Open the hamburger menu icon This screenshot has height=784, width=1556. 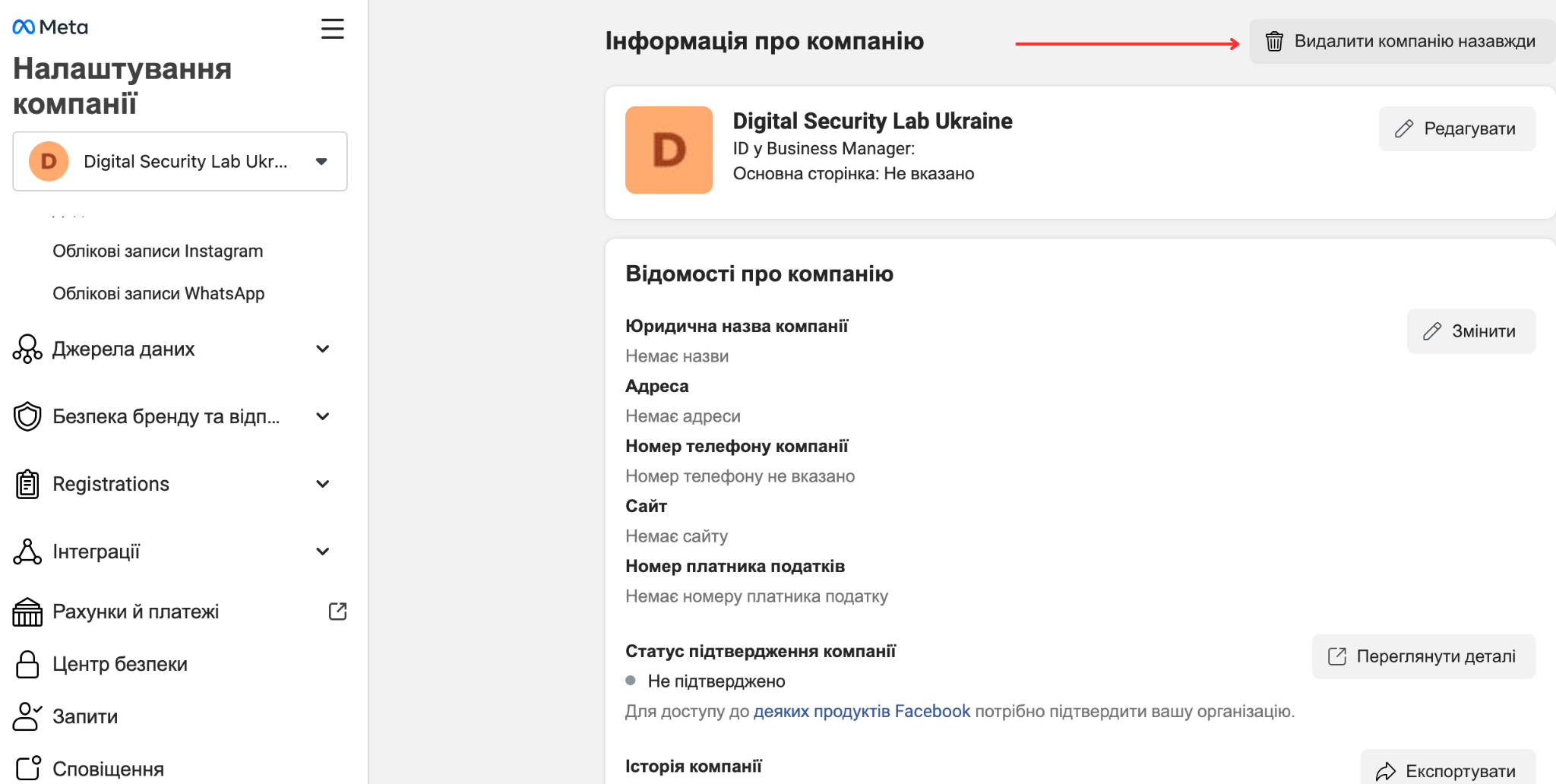(x=332, y=29)
